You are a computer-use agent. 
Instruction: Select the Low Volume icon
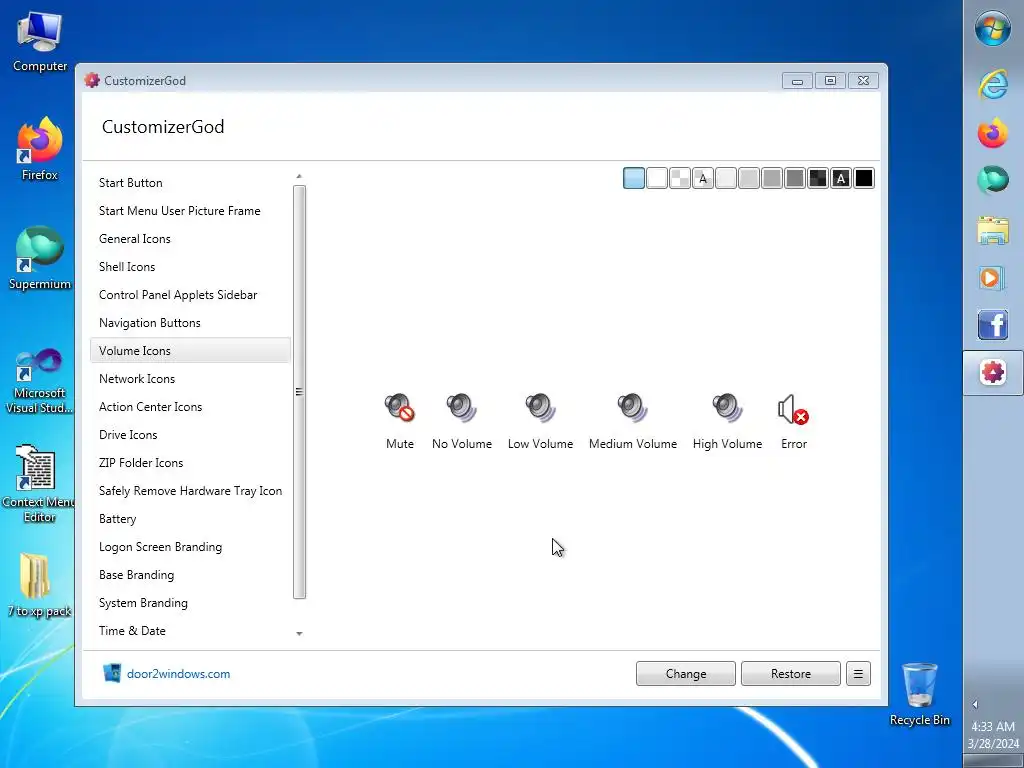[540, 421]
